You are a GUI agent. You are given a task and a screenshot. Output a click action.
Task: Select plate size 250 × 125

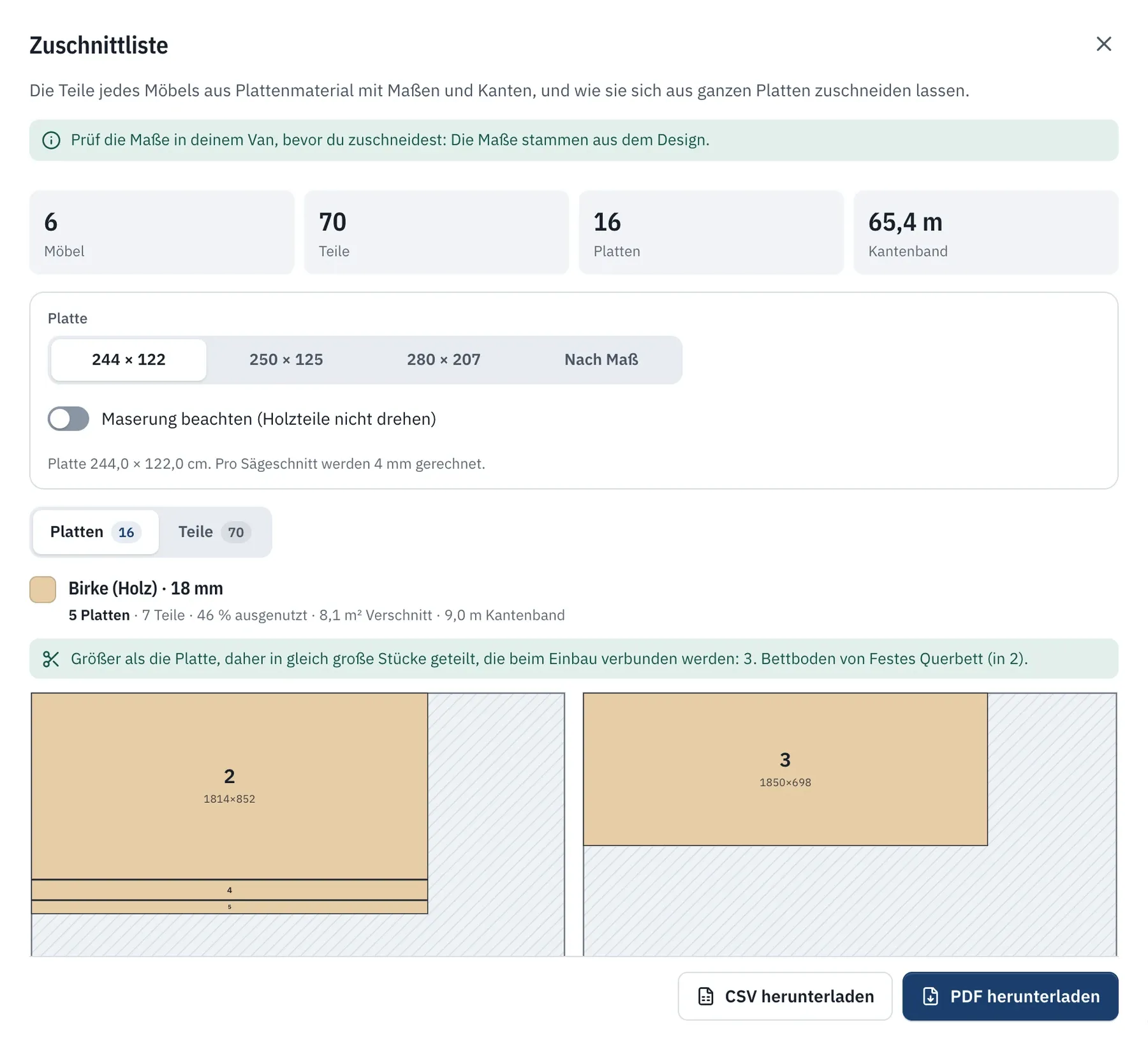click(286, 360)
